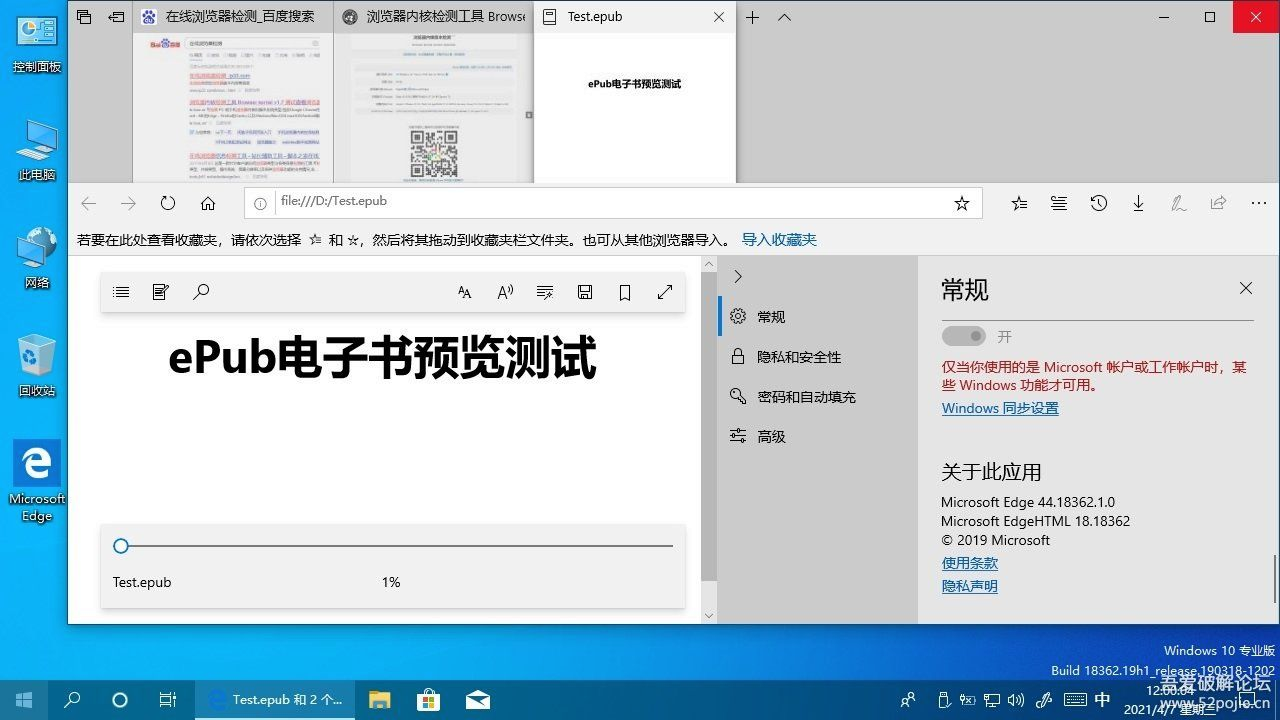Switch to the Baidu search tab

click(233, 17)
